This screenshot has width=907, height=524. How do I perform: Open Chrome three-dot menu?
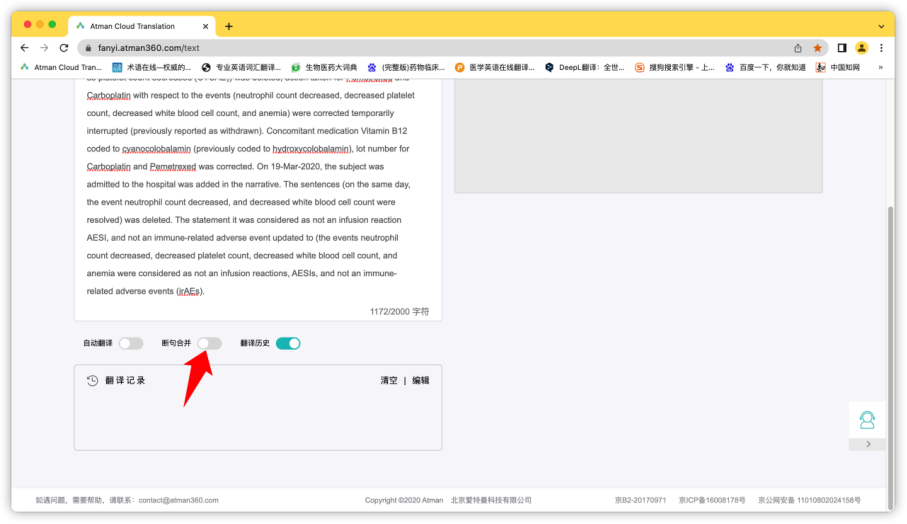pos(881,48)
